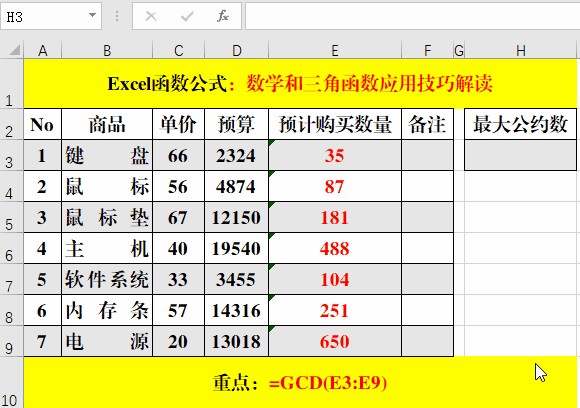Click quantity cell showing 251
580x408 pixels.
point(335,311)
